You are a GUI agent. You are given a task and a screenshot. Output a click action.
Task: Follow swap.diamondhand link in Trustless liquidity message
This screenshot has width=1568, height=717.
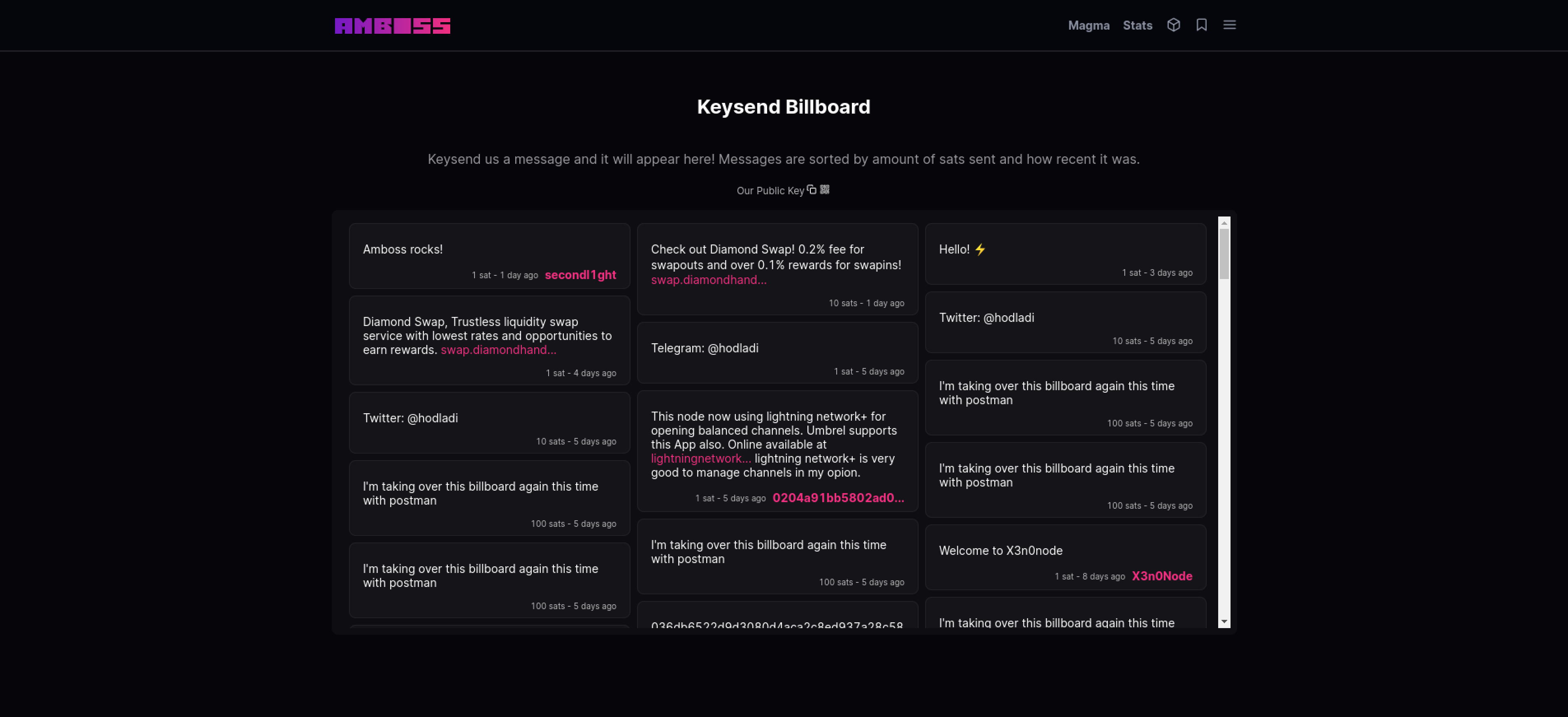tap(498, 350)
